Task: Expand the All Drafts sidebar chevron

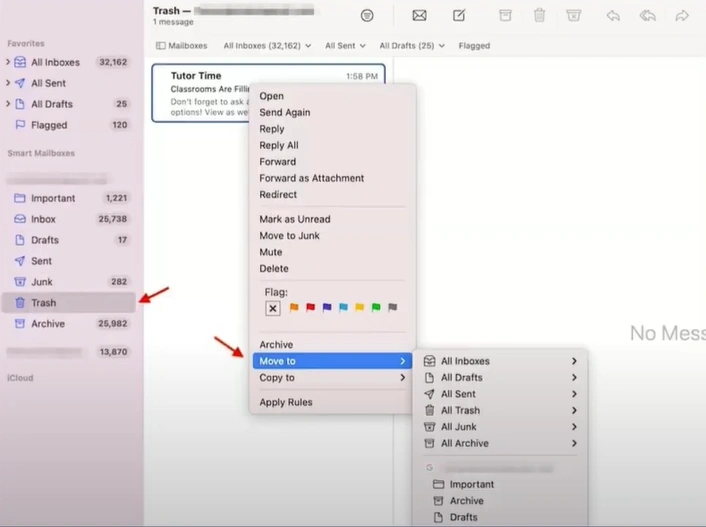Action: pyautogui.click(x=8, y=104)
